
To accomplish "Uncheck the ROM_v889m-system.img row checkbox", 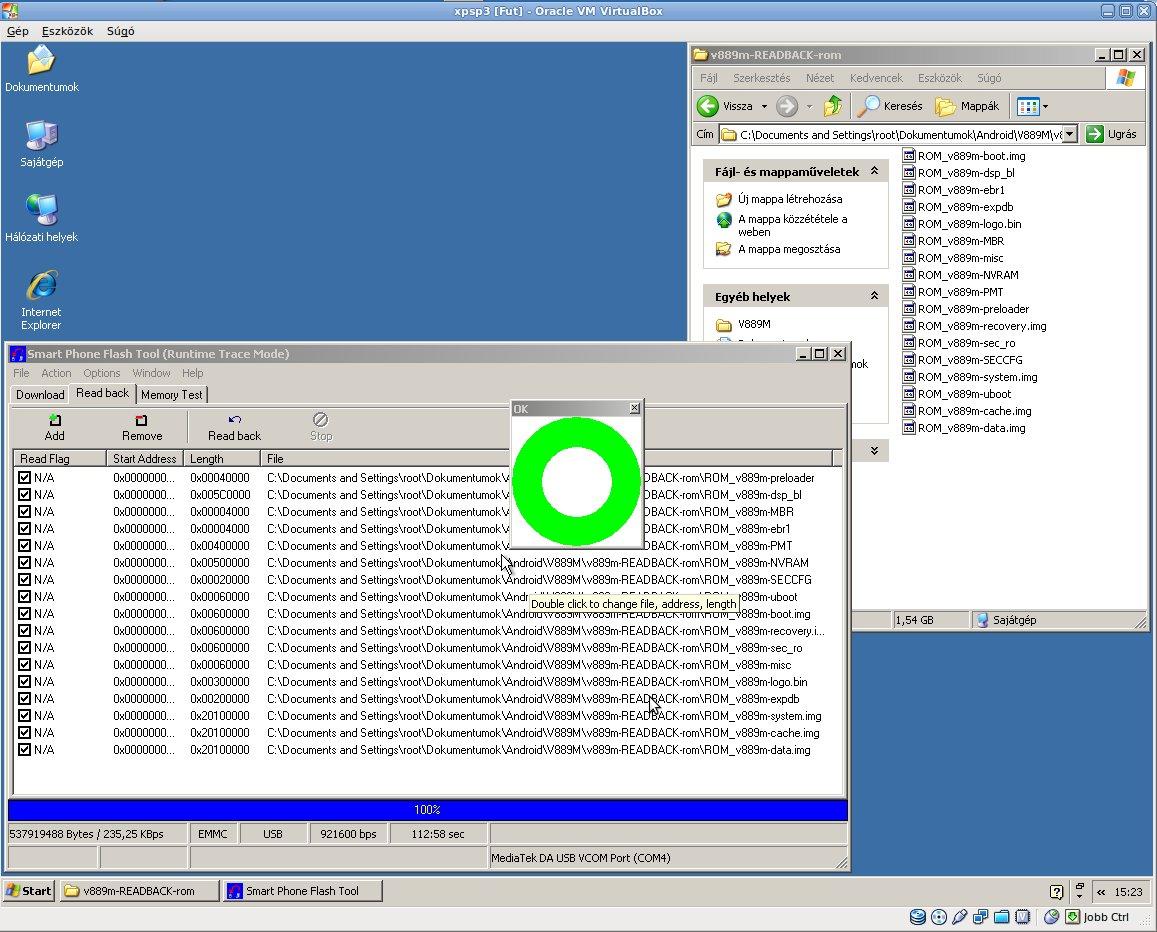I will (24, 715).
